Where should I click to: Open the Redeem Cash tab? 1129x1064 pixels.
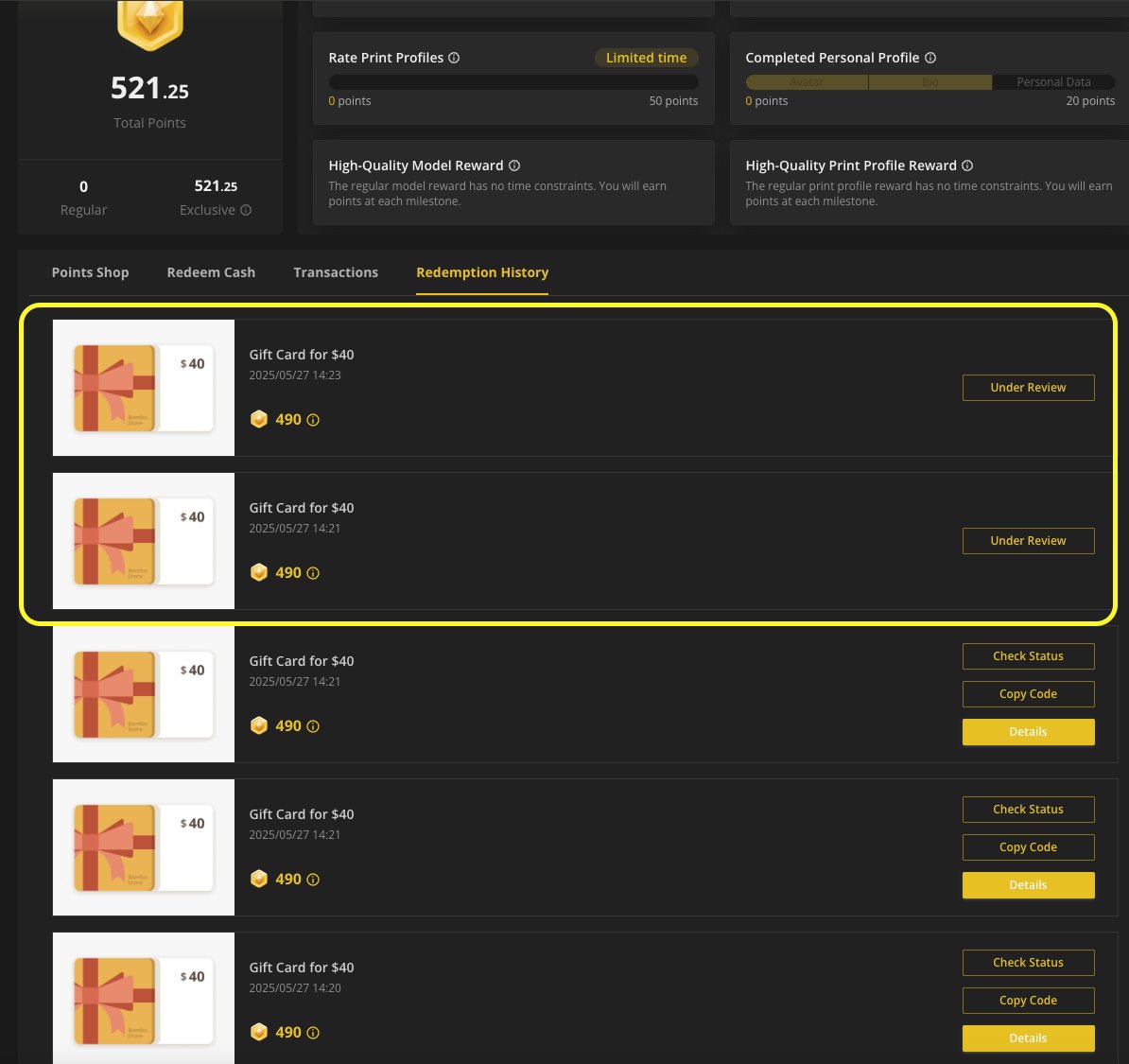coord(211,272)
